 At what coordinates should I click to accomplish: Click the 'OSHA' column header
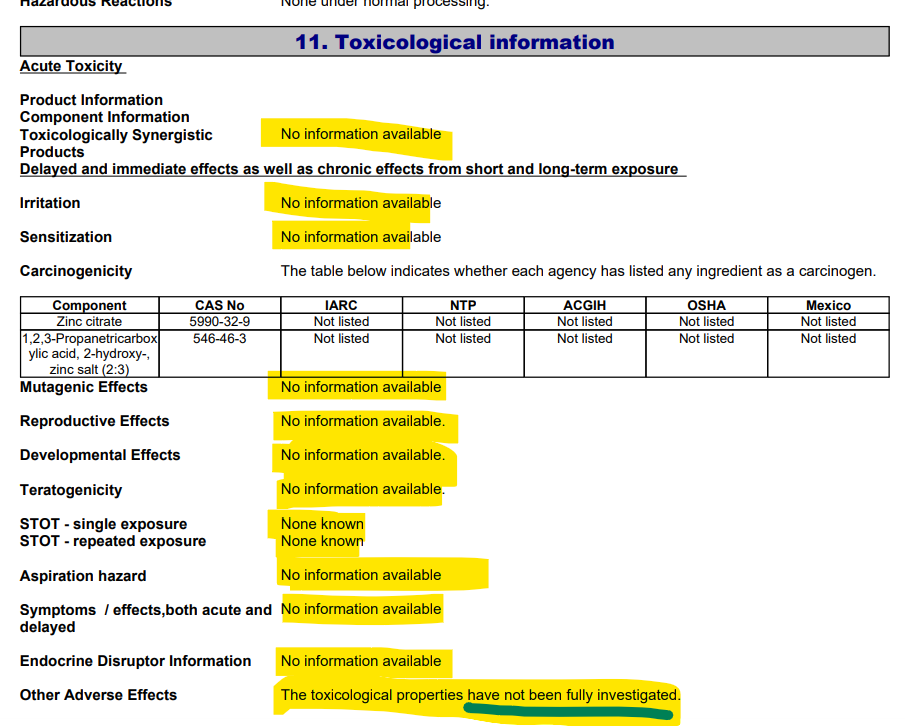point(706,305)
